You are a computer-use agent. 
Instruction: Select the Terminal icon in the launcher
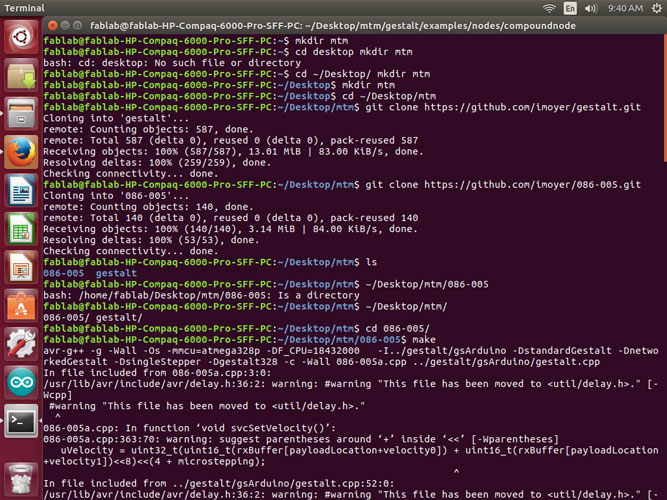21,421
